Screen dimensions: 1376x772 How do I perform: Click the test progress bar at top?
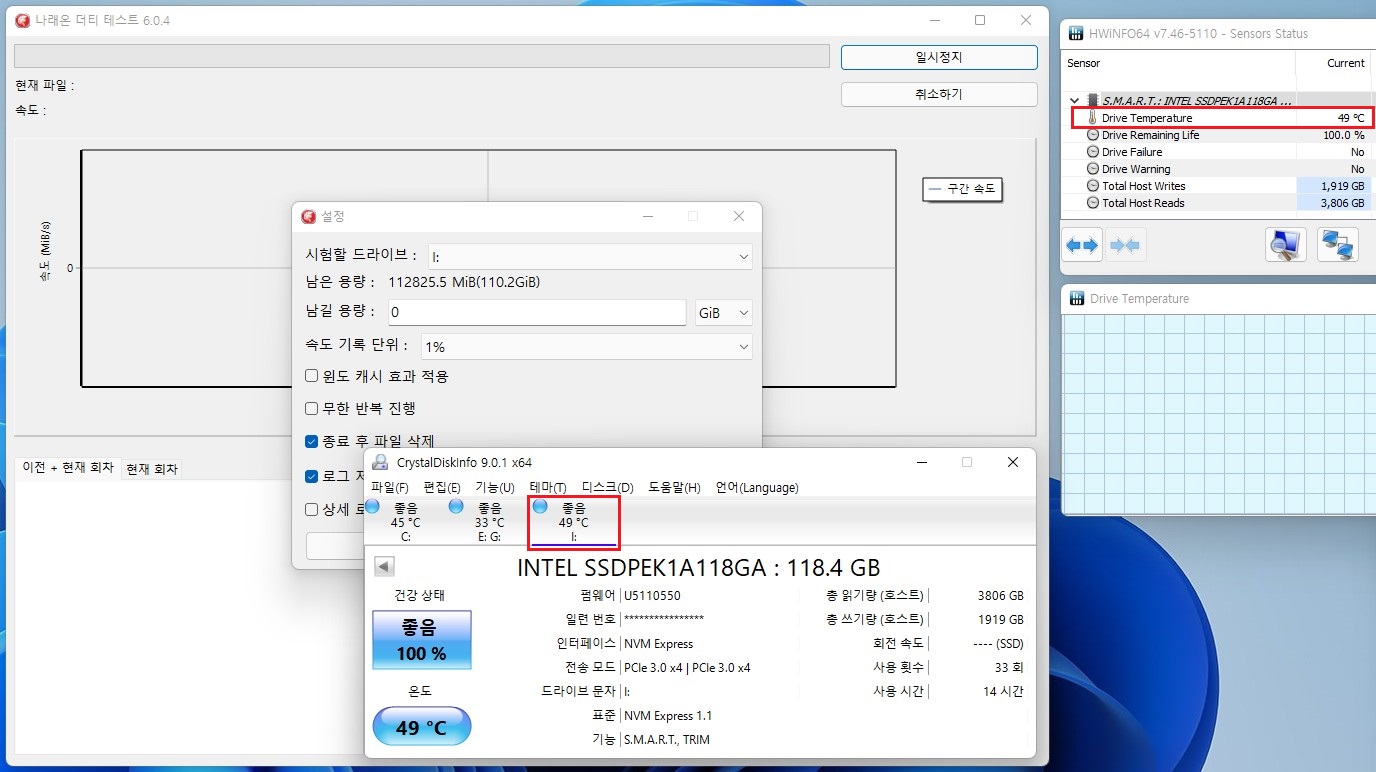point(422,56)
